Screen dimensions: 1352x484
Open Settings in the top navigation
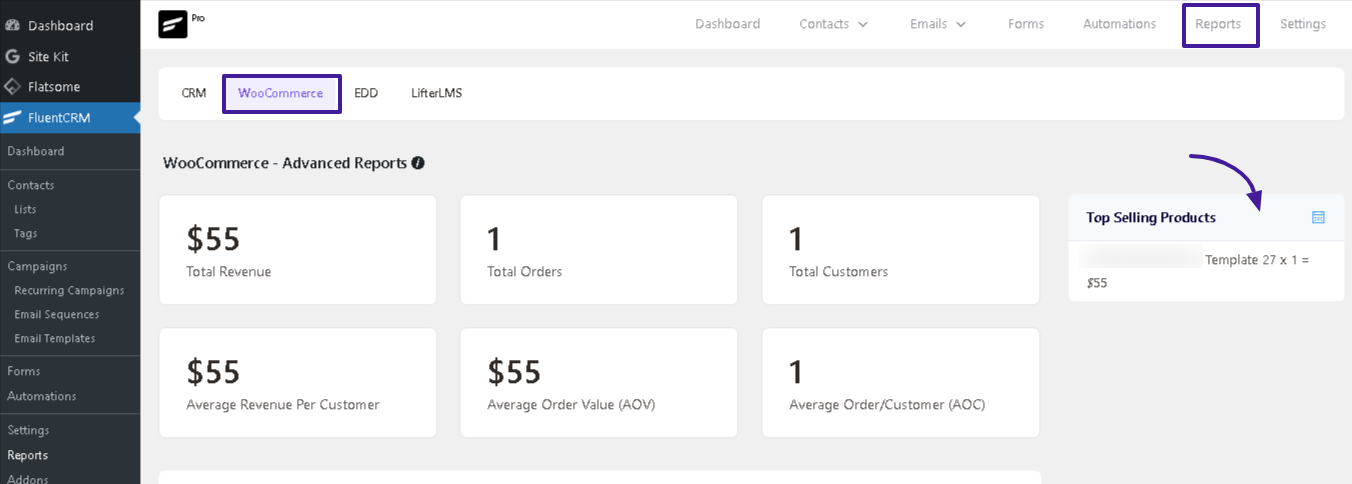click(1303, 24)
